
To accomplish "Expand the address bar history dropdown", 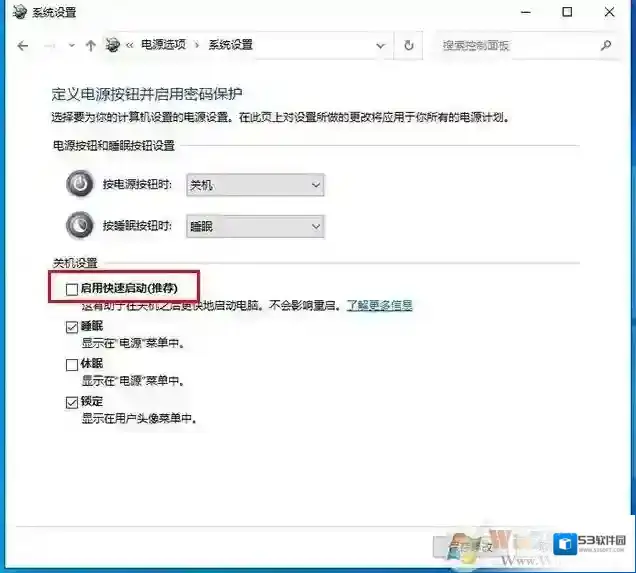I will pos(380,45).
